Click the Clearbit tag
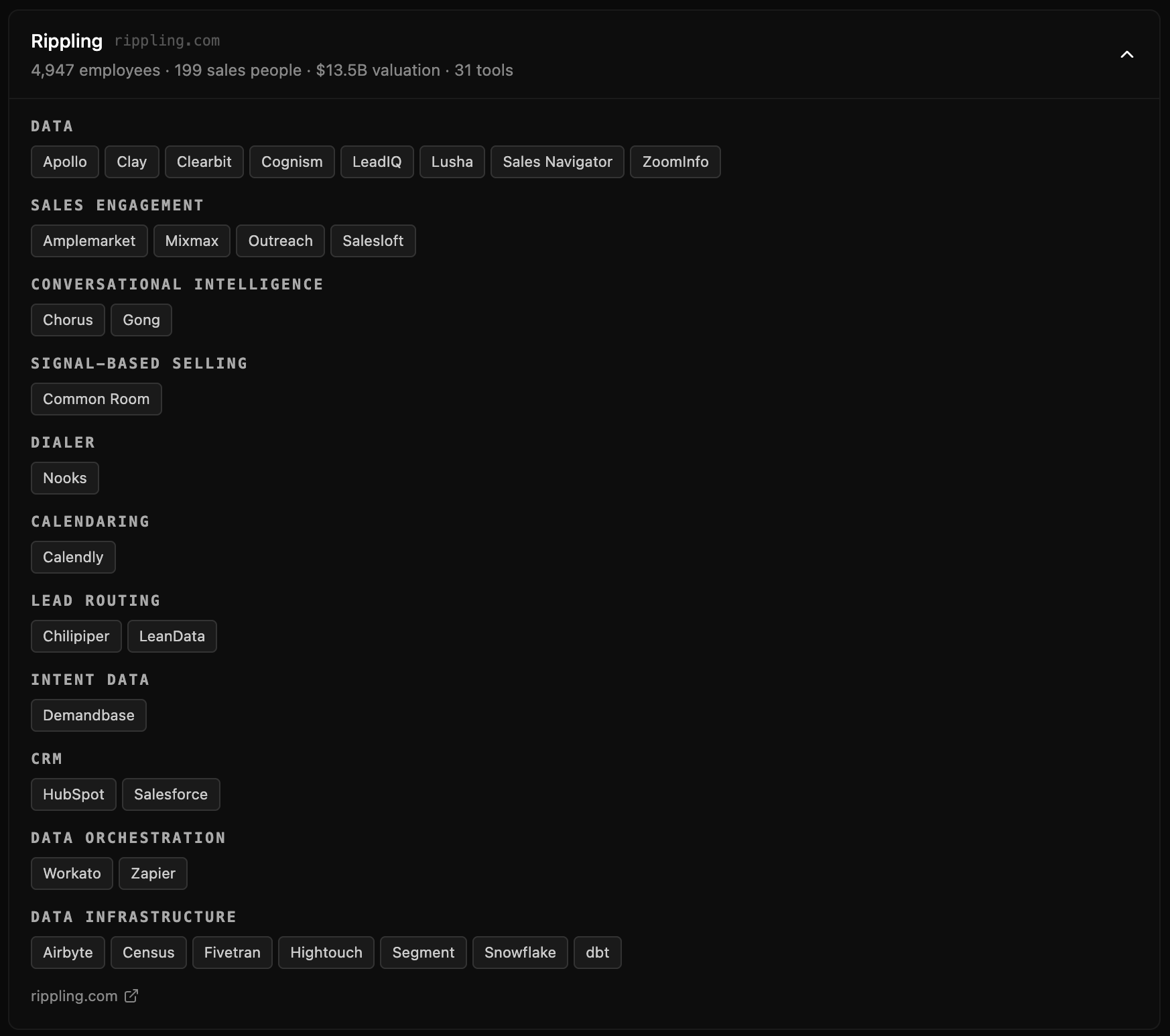The height and width of the screenshot is (1036, 1170). (x=204, y=161)
